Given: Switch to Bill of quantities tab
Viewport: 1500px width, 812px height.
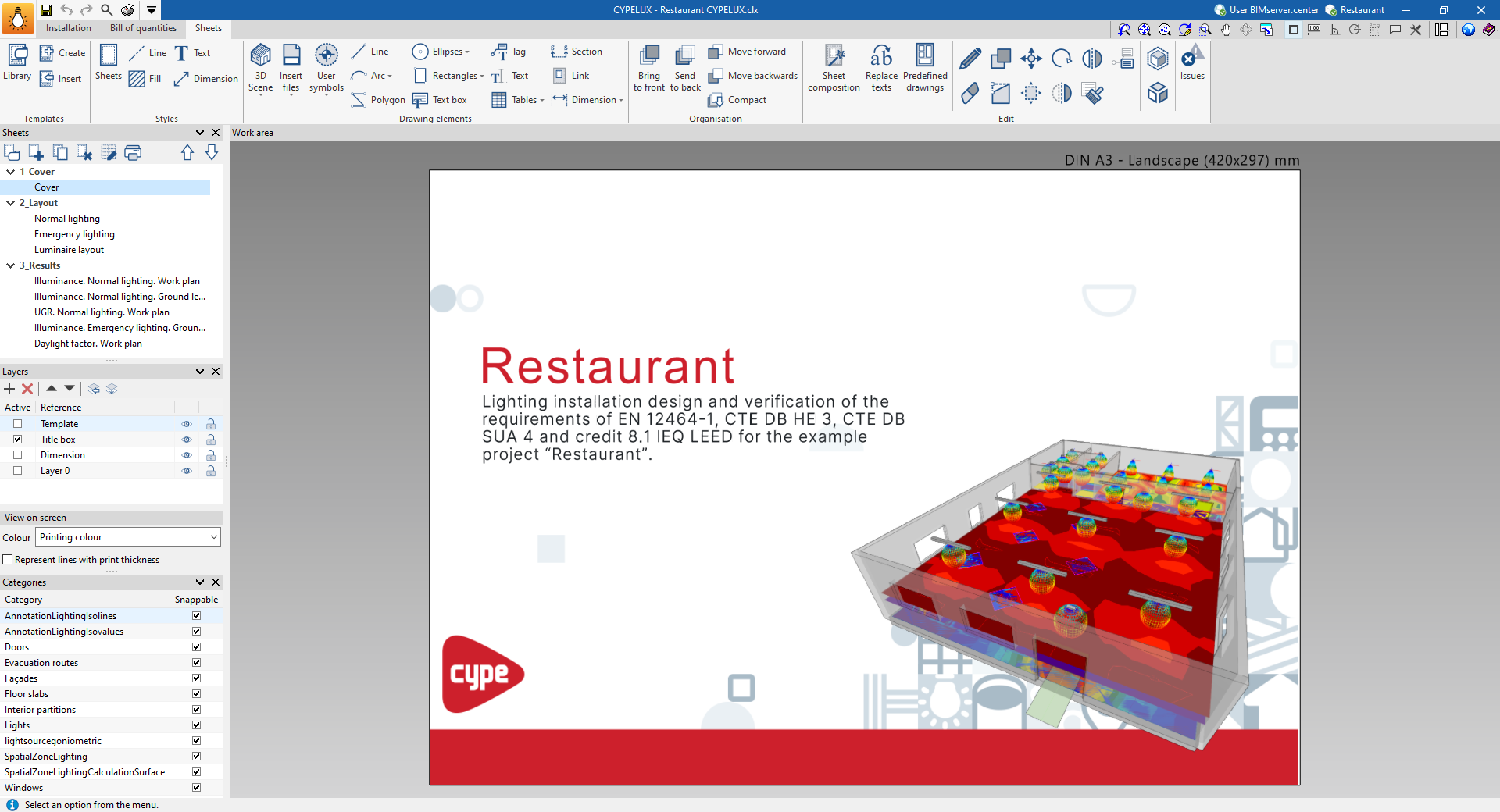Looking at the screenshot, I should coord(143,28).
